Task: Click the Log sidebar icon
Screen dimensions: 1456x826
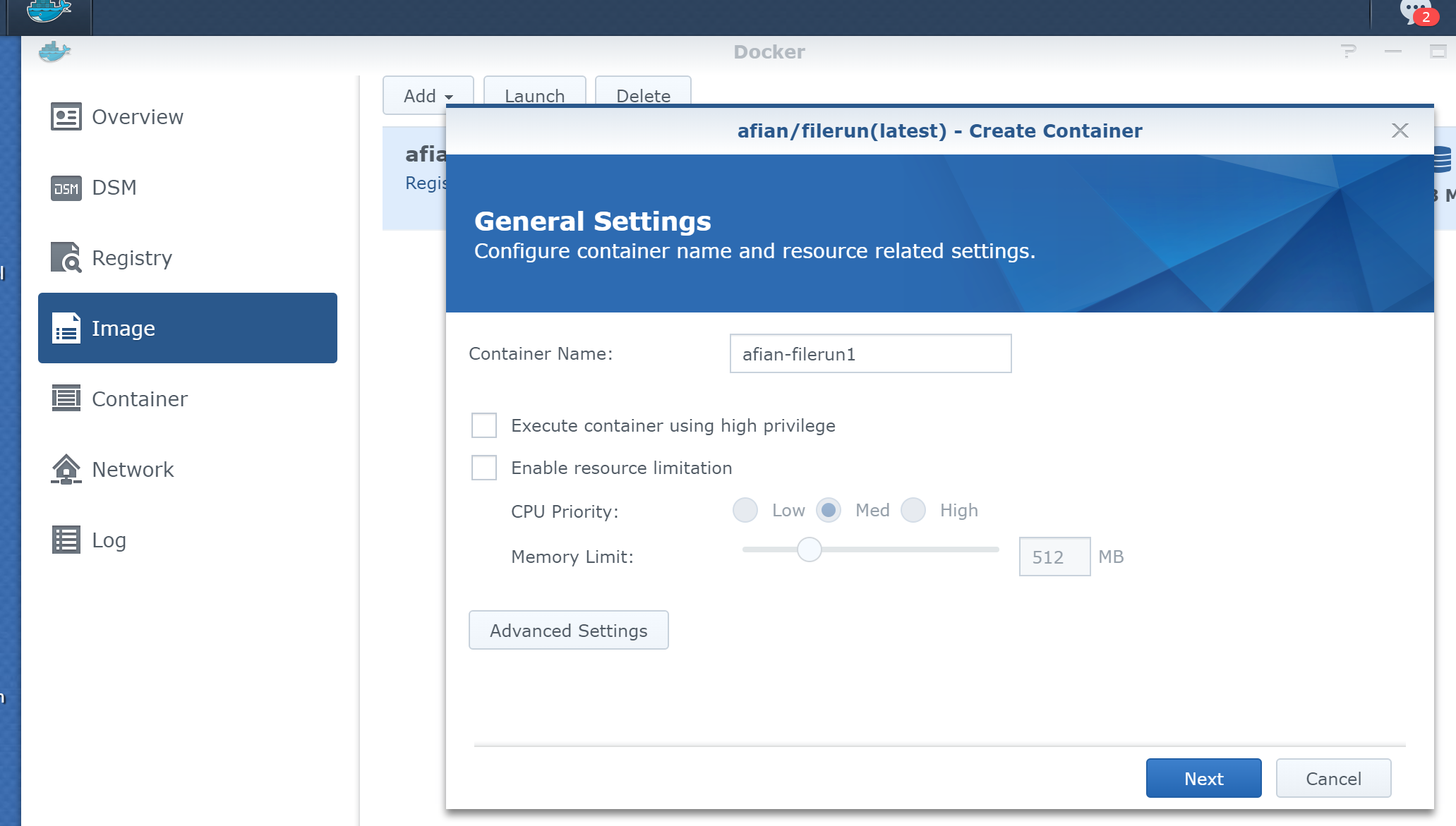Action: click(x=66, y=540)
